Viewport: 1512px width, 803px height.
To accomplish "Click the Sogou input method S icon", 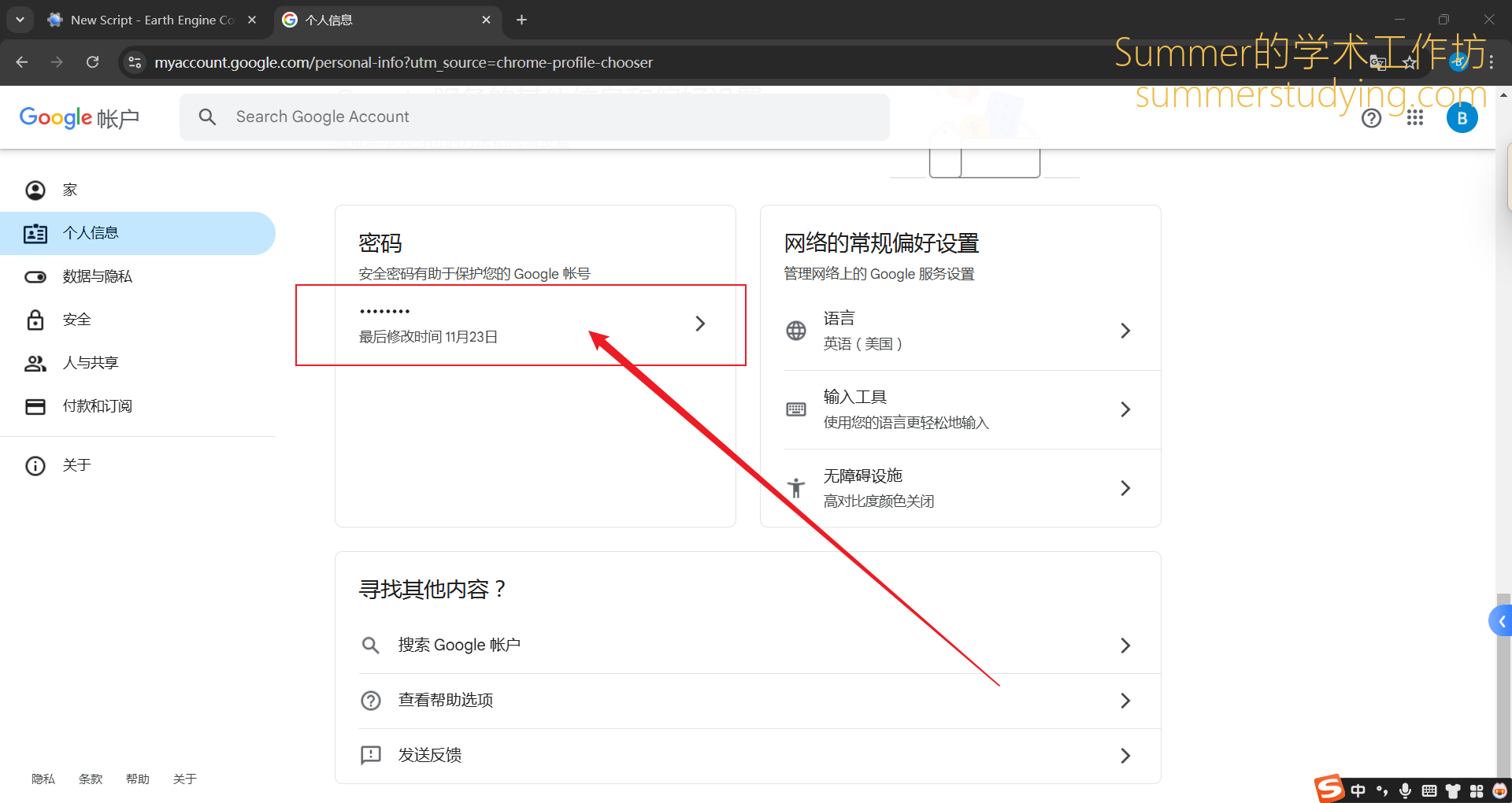I will (1330, 788).
